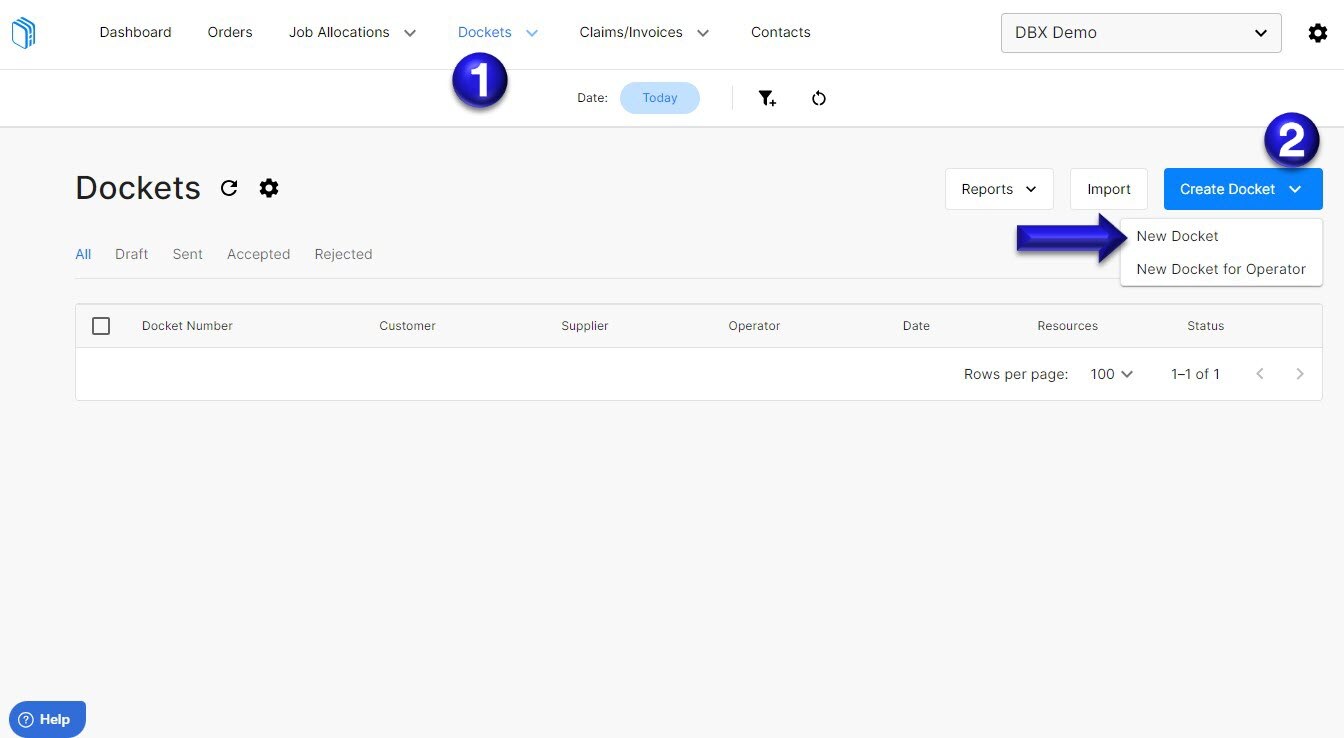The height and width of the screenshot is (738, 1344).
Task: Open the Rows per page selector
Action: click(x=1110, y=373)
